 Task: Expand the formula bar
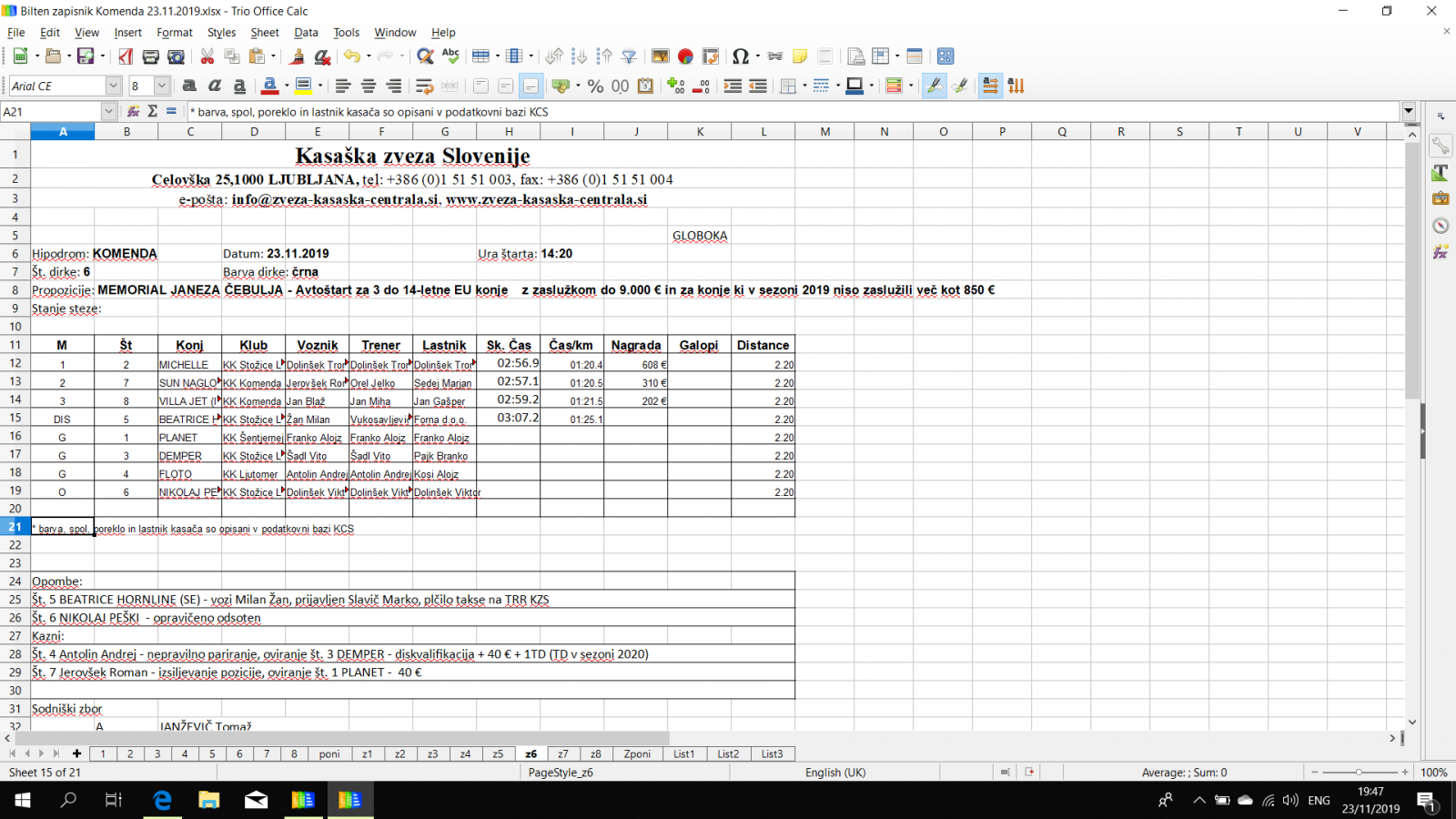coord(1409,111)
